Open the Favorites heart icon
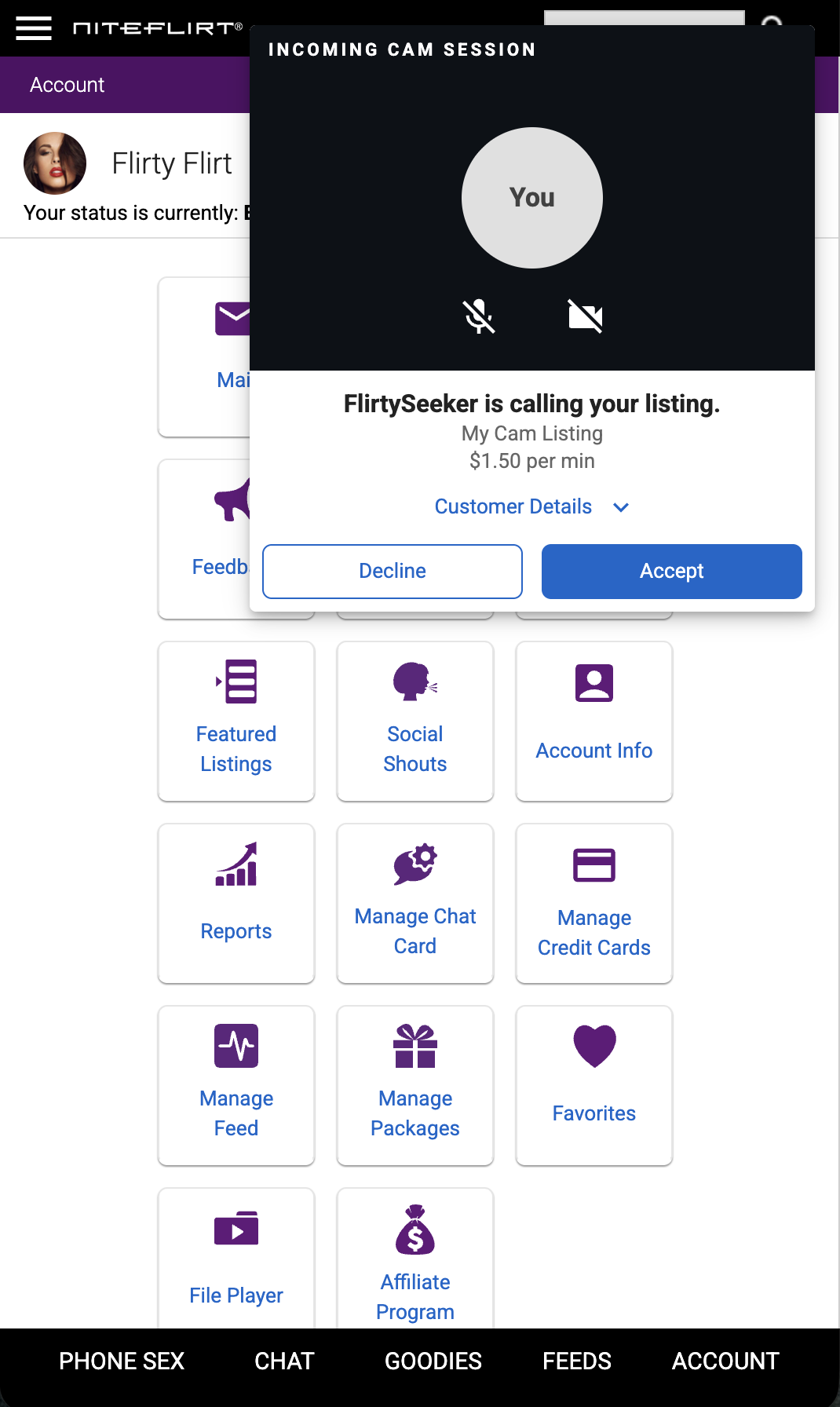Viewport: 840px width, 1407px height. tap(594, 1046)
